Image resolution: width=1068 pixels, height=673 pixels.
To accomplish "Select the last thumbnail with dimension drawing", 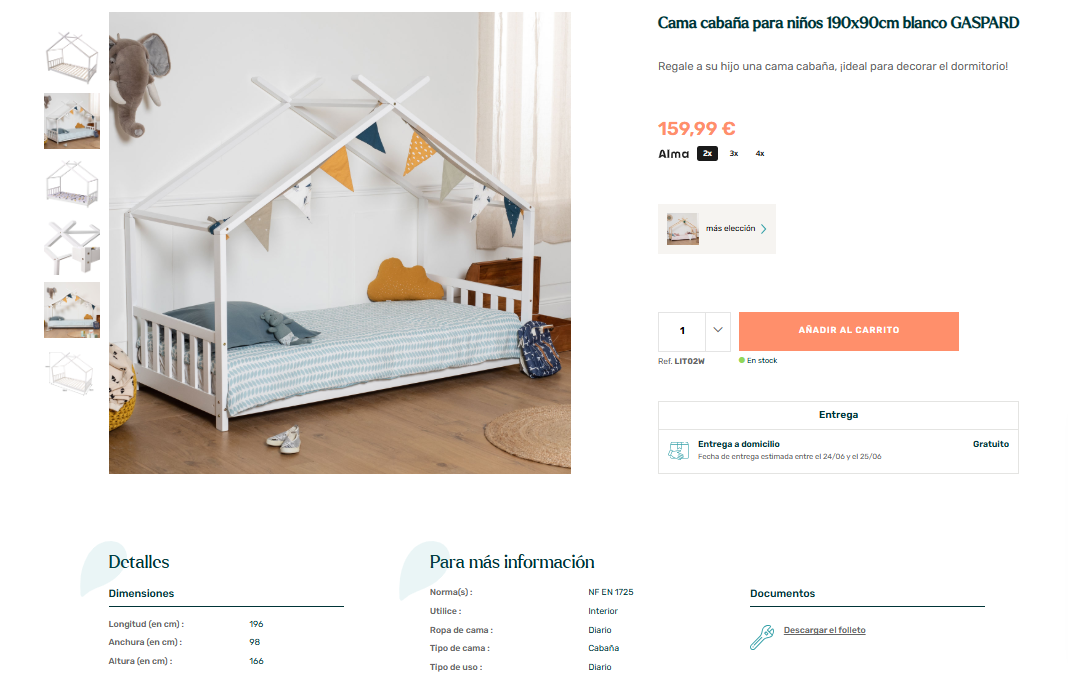I will pos(72,373).
